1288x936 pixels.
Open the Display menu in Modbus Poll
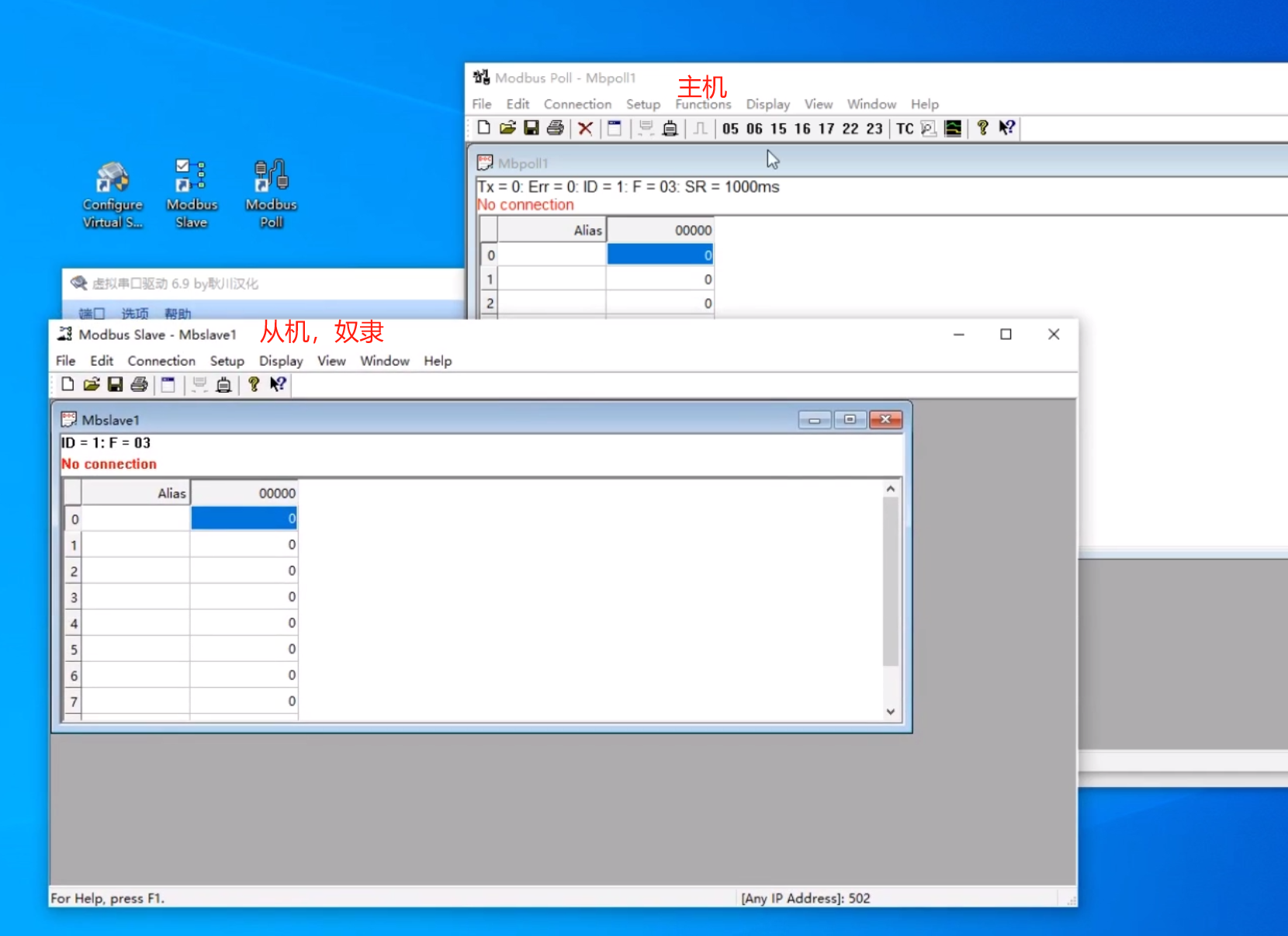[x=768, y=104]
